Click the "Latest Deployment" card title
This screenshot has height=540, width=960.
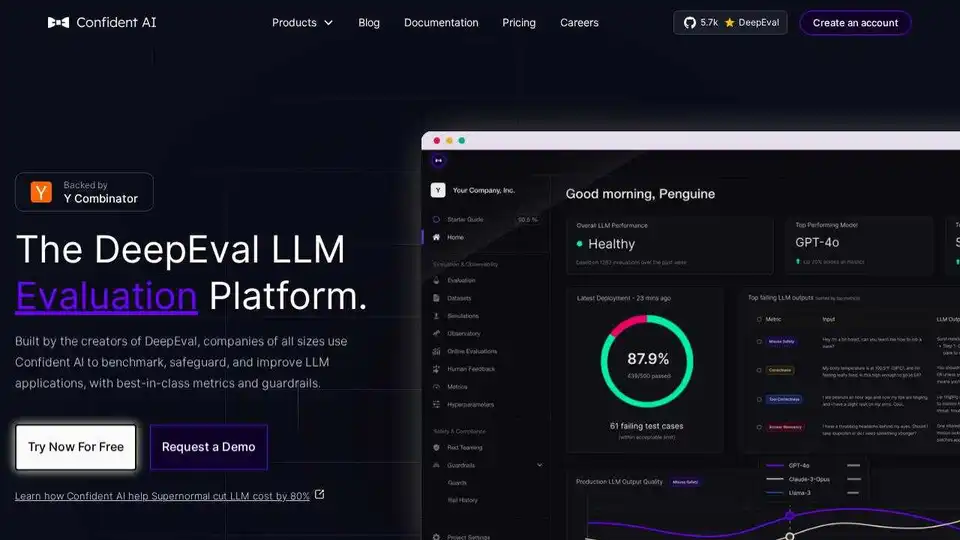pos(623,298)
